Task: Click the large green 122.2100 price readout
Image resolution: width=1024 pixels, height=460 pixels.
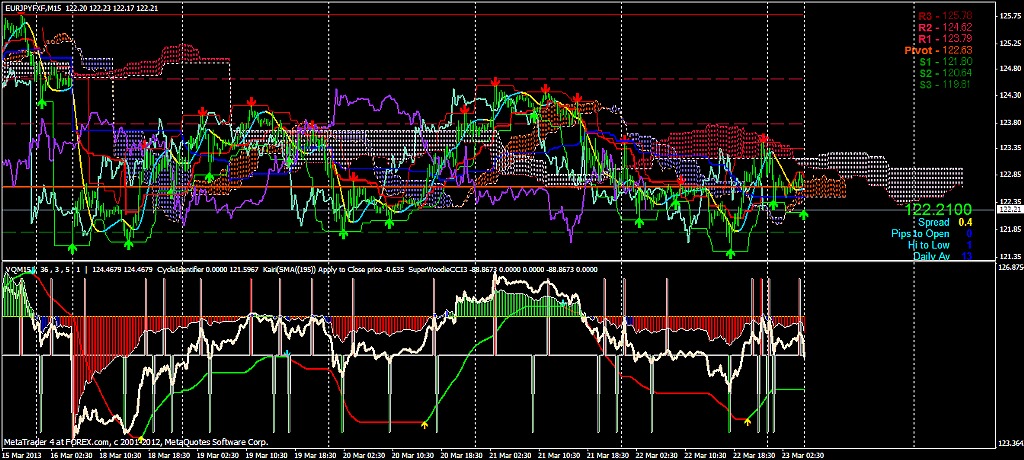Action: coord(939,210)
